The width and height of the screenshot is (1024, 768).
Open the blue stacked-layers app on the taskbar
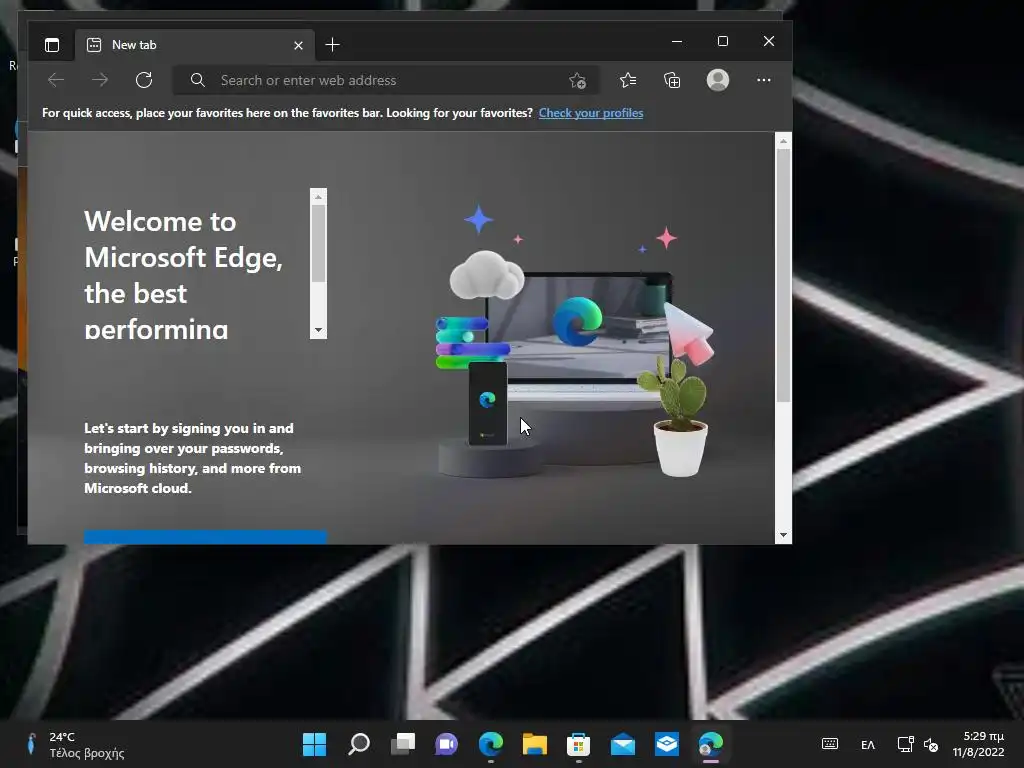tap(667, 744)
